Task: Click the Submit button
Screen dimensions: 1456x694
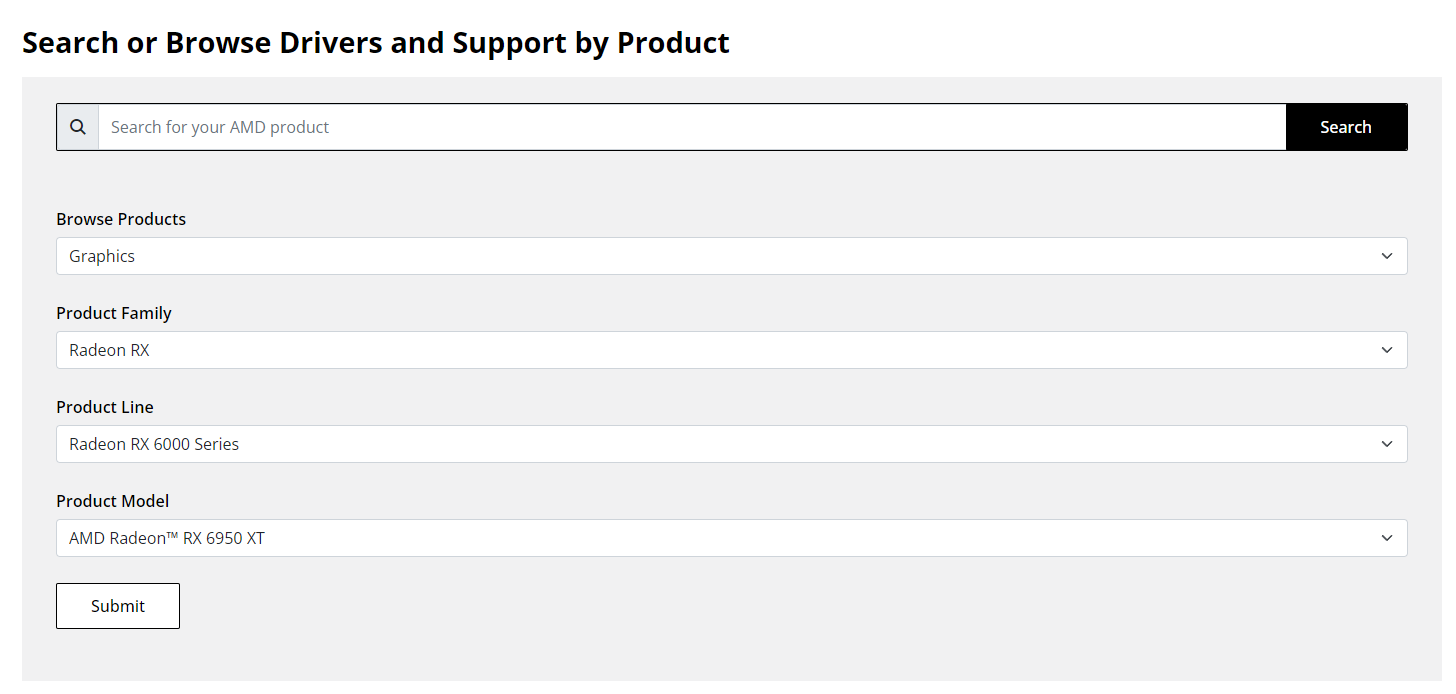Action: click(x=118, y=606)
